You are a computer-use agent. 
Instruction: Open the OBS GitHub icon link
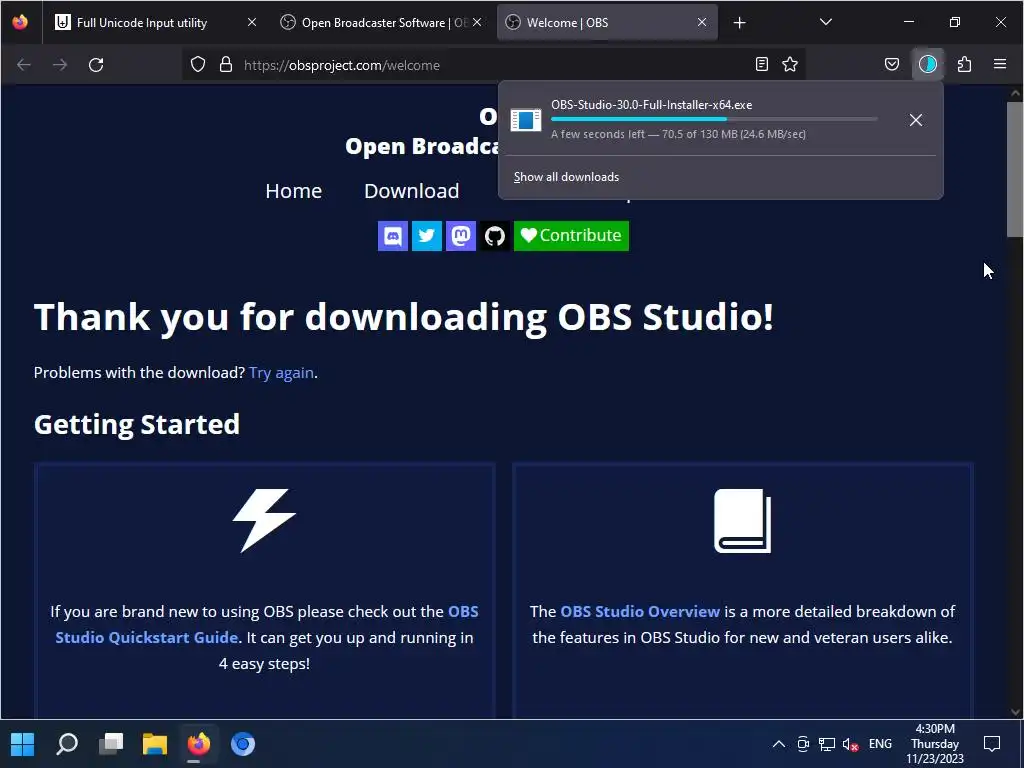[494, 236]
